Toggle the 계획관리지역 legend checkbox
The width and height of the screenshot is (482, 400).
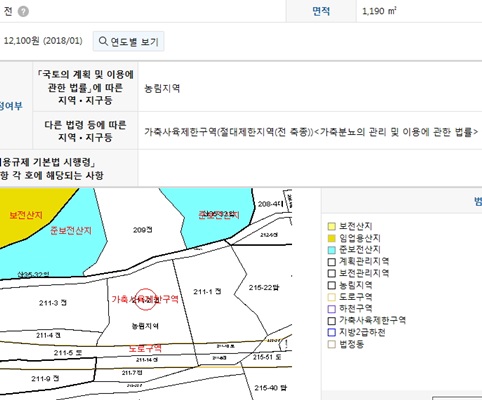tap(331, 262)
